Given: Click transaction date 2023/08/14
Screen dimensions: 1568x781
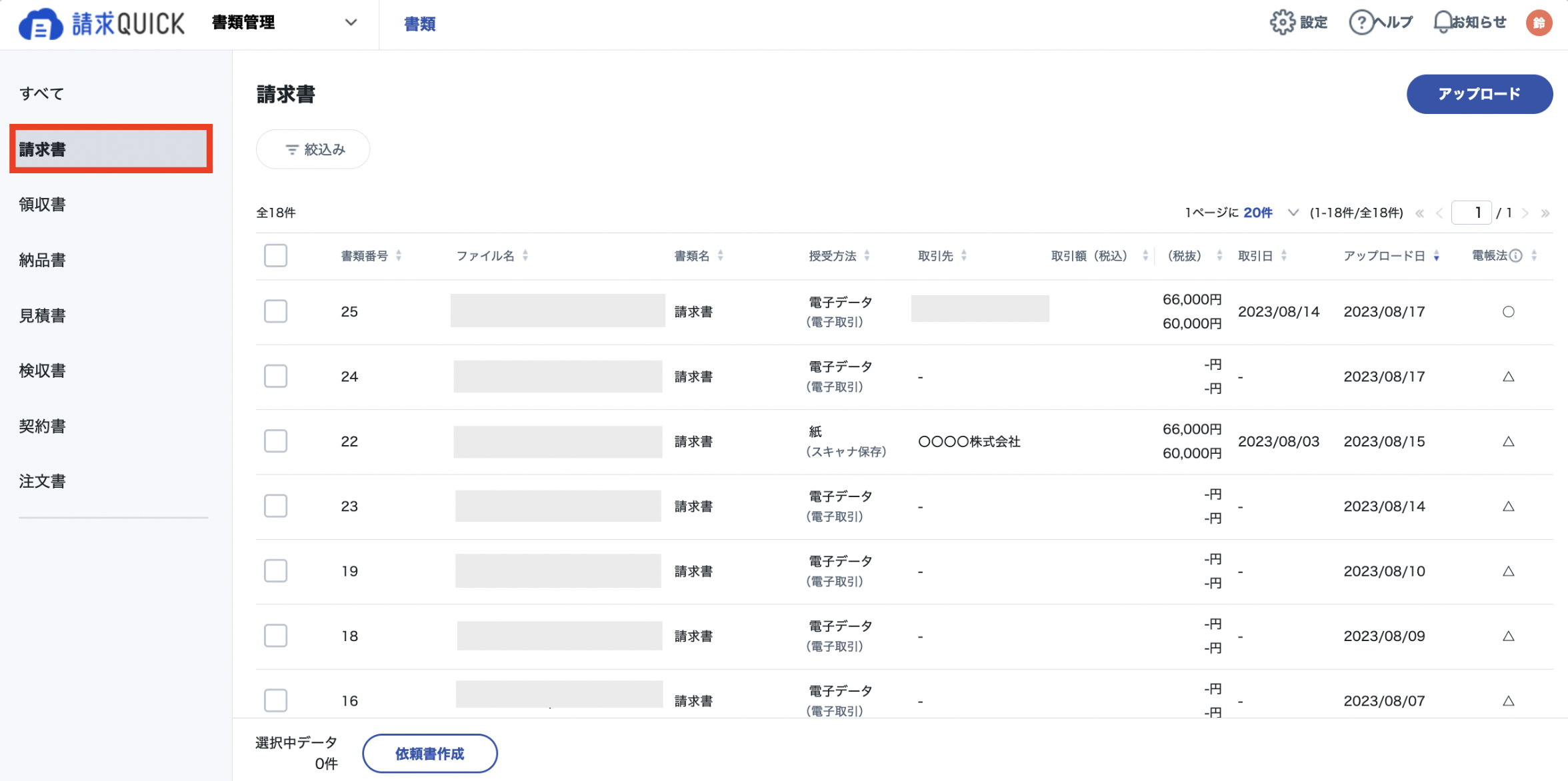Looking at the screenshot, I should pos(1279,312).
